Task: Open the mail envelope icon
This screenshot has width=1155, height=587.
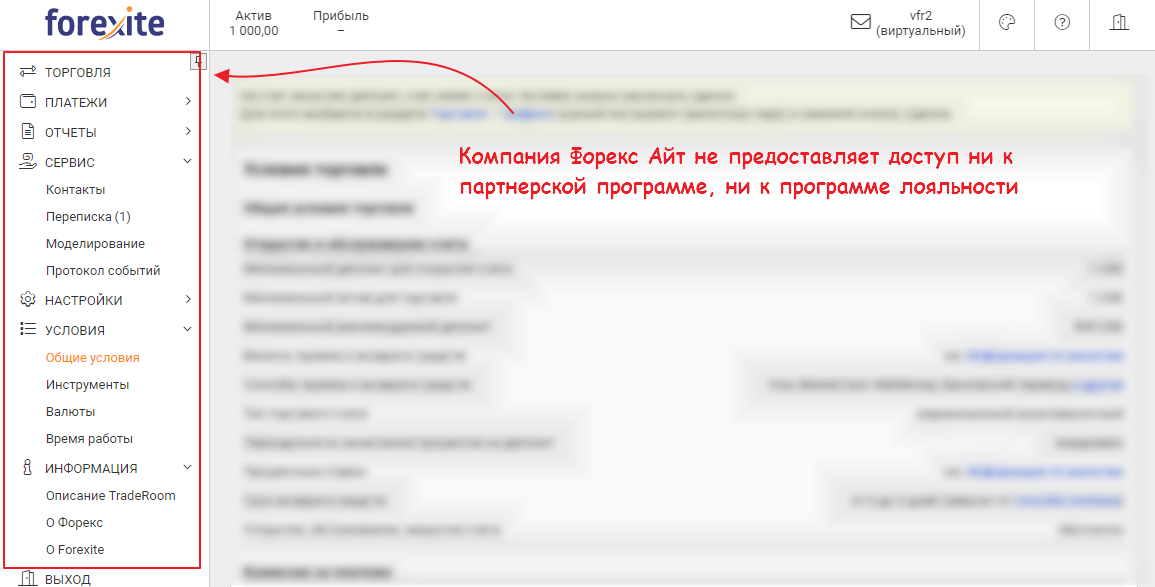Action: 860,22
